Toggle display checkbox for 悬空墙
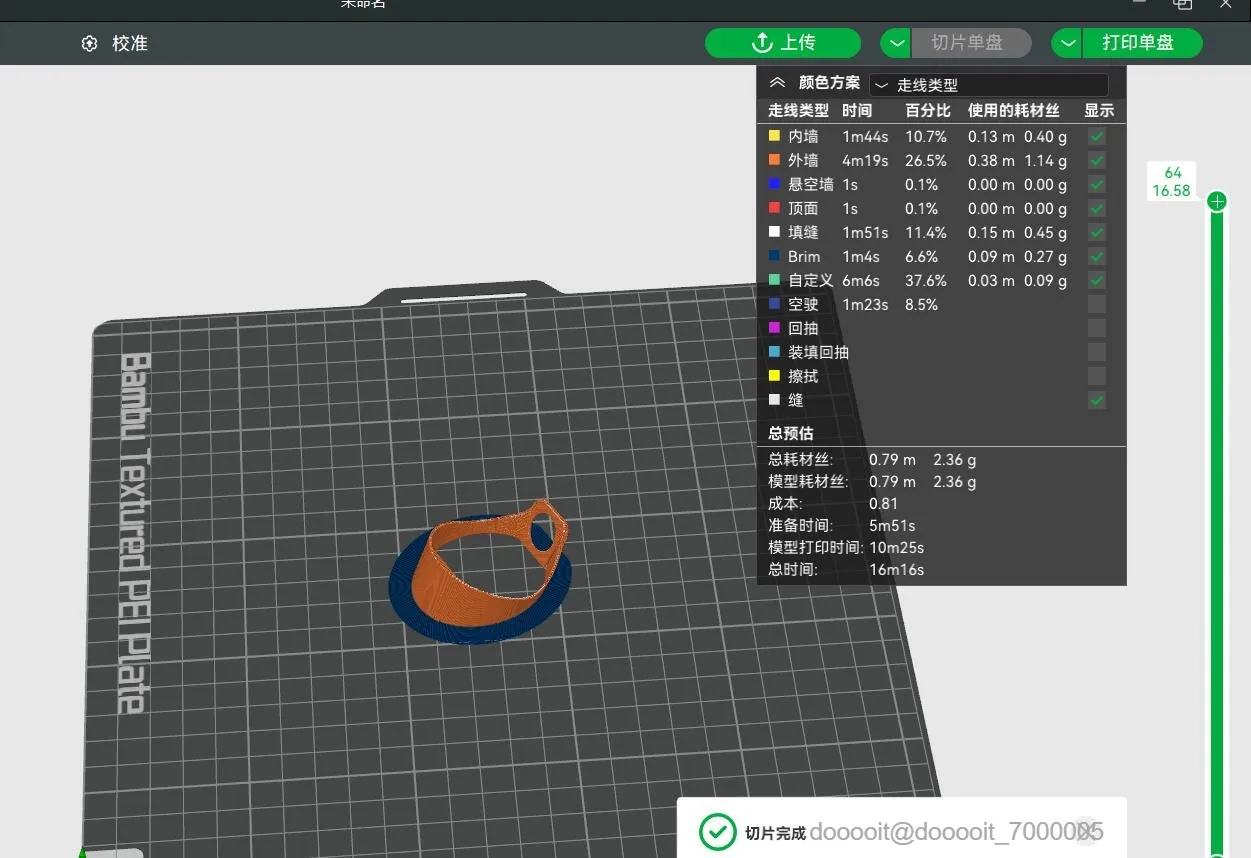This screenshot has height=858, width=1251. click(x=1097, y=184)
